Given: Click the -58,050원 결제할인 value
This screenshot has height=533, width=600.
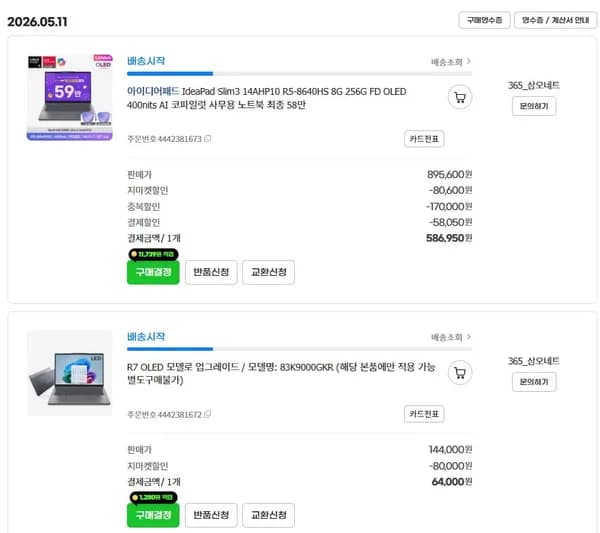Looking at the screenshot, I should [450, 222].
